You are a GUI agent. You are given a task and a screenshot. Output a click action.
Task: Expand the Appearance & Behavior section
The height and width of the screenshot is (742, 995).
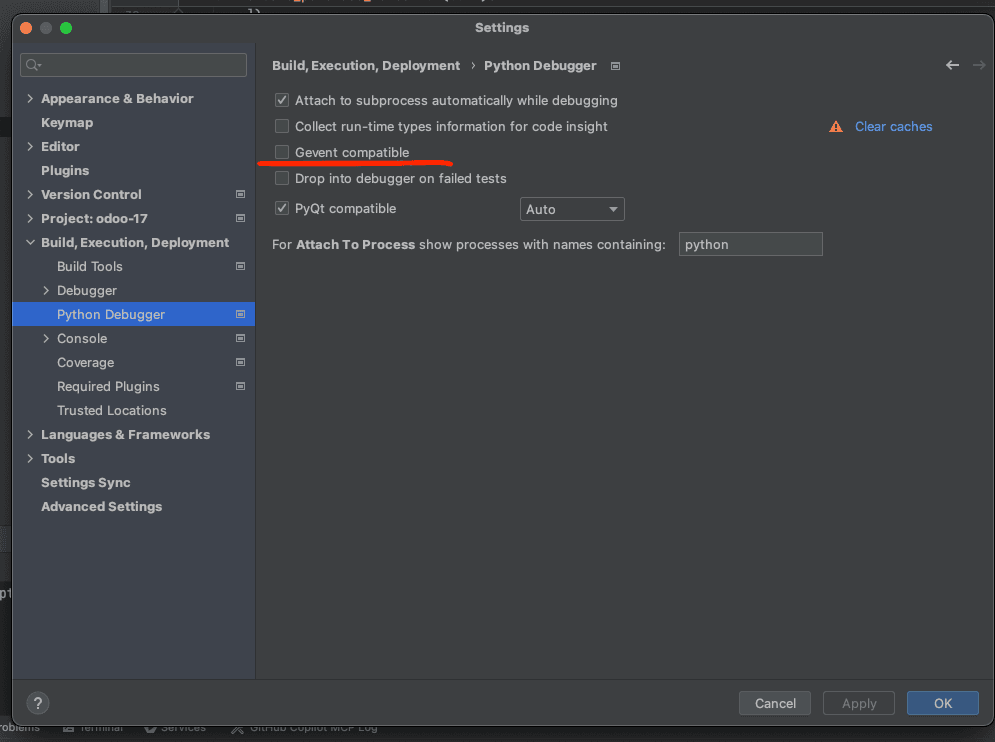[30, 99]
